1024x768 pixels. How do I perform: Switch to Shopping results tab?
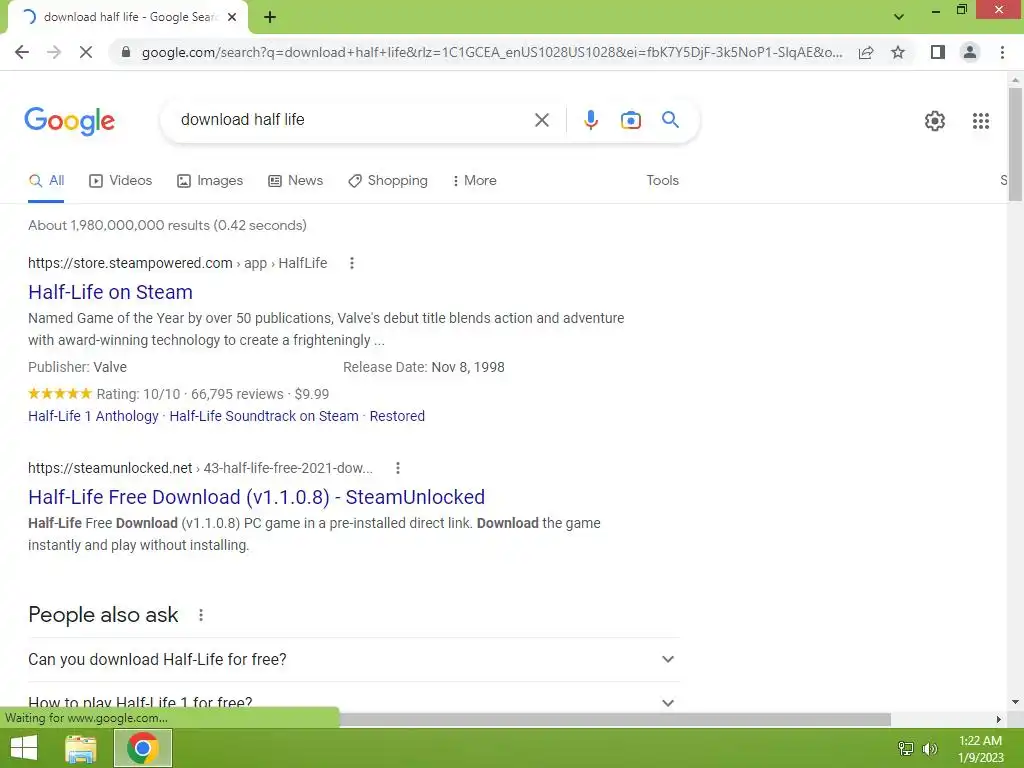(x=388, y=181)
